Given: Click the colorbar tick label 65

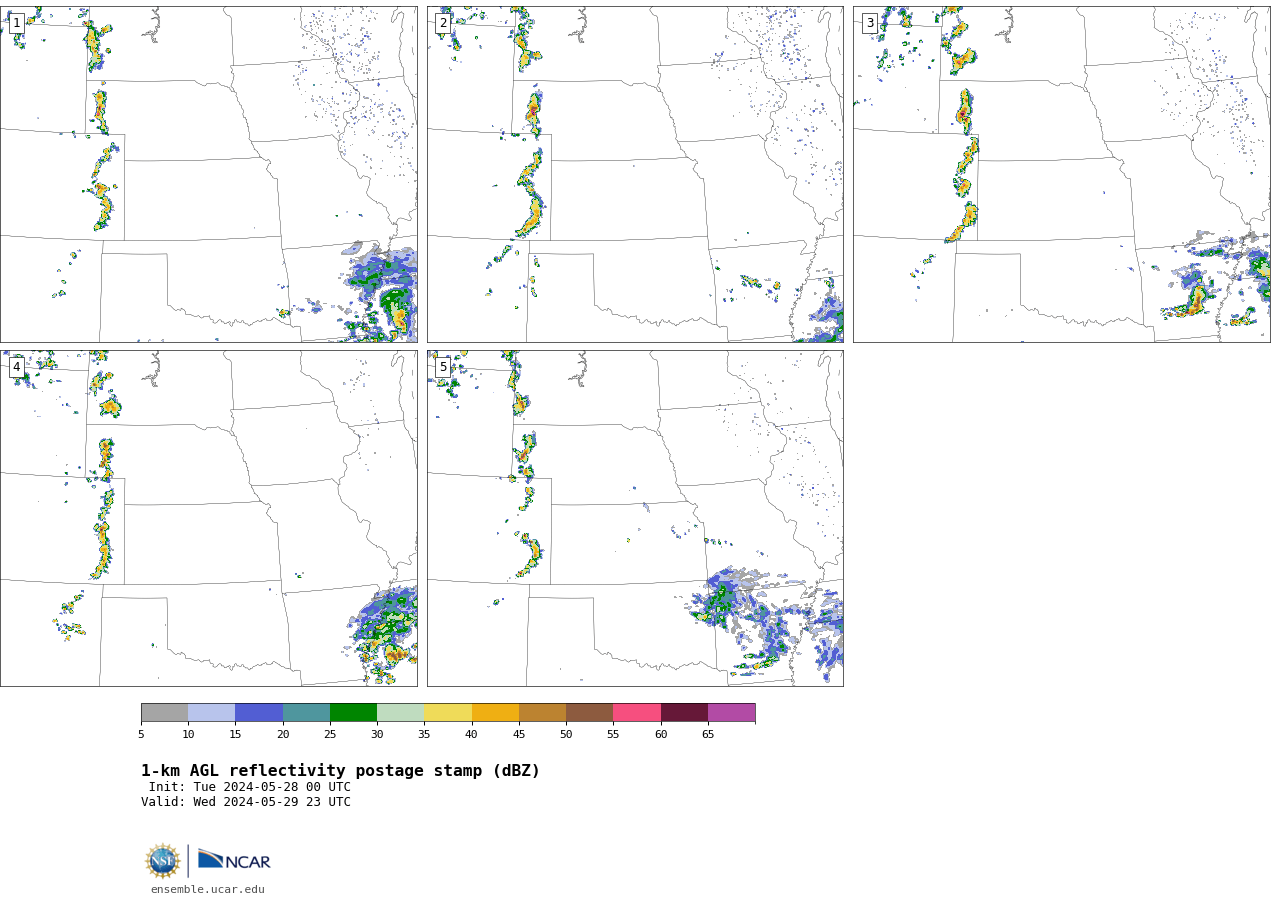Looking at the screenshot, I should [708, 735].
